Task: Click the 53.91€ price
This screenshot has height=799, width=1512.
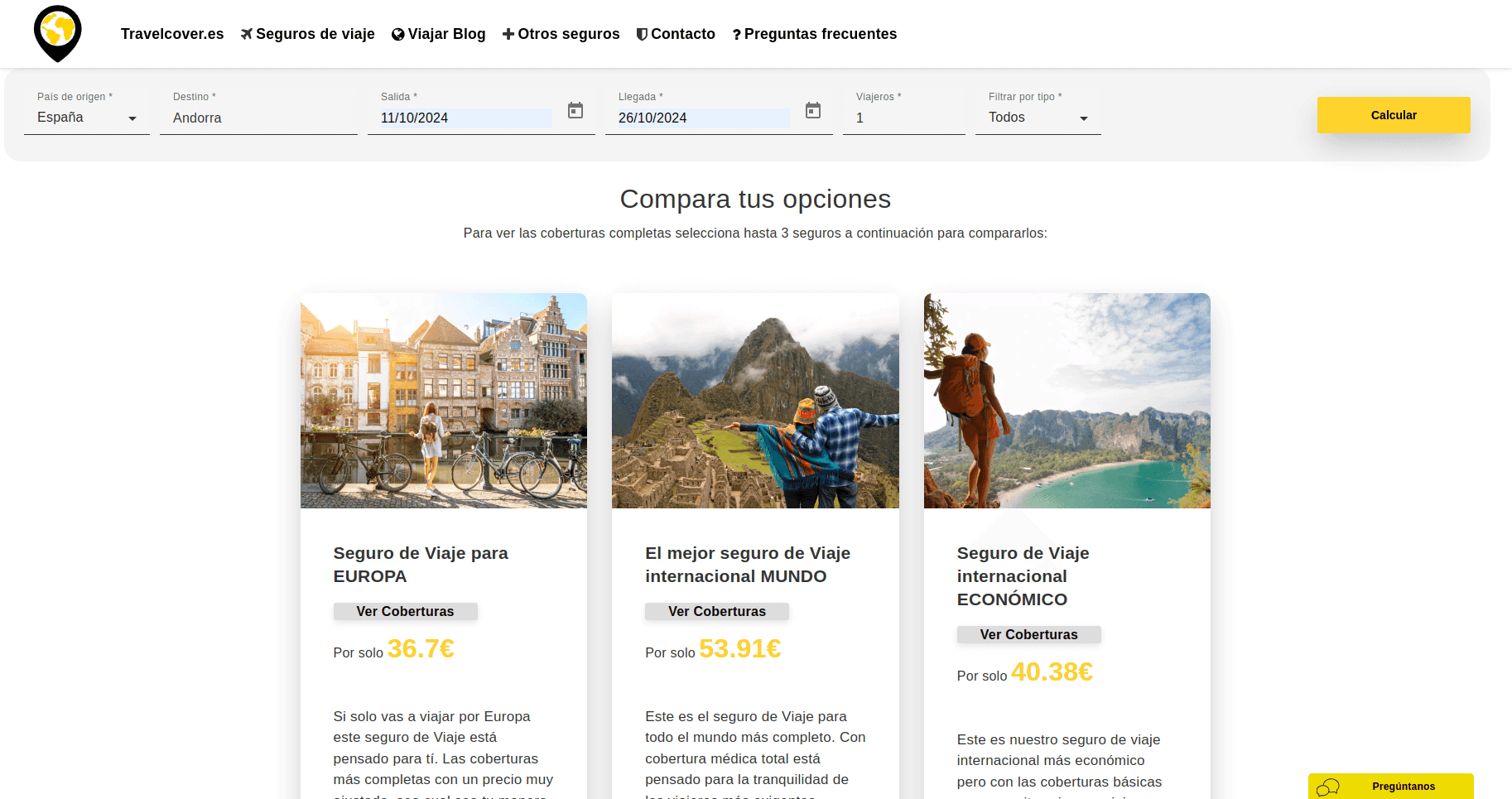Action: click(x=740, y=648)
